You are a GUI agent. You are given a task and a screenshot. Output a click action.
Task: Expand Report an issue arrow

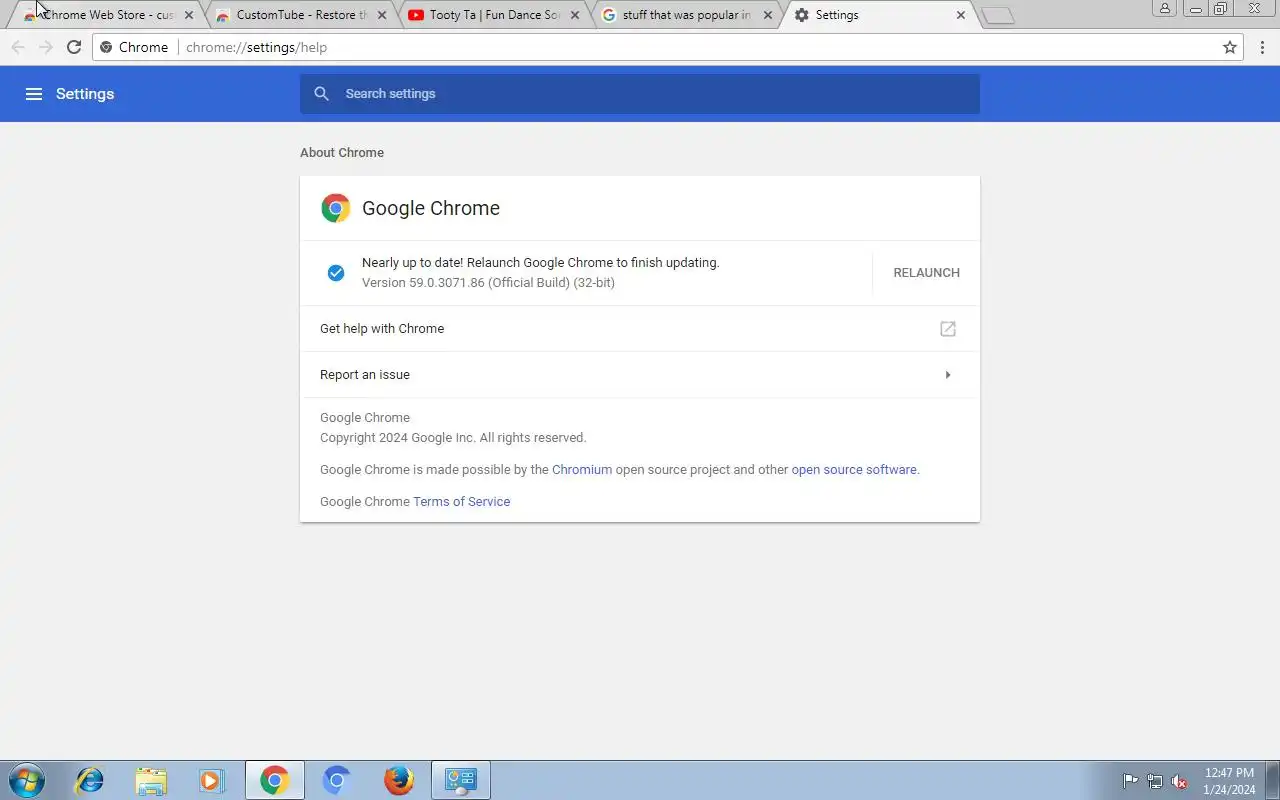[x=948, y=375]
